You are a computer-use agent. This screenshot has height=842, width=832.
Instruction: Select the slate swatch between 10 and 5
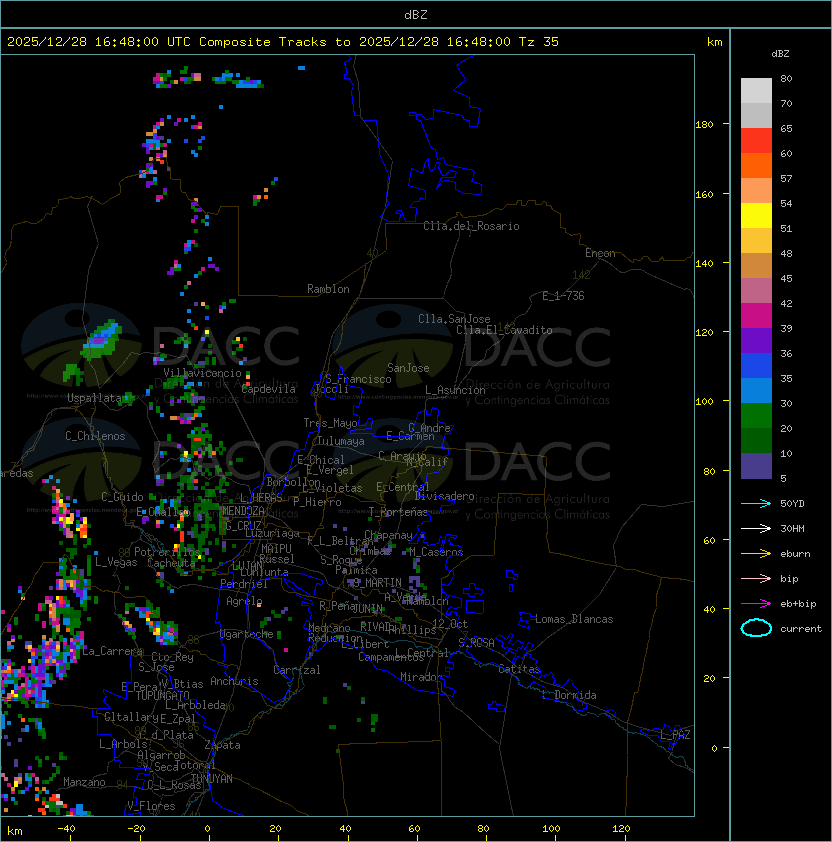pyautogui.click(x=756, y=466)
